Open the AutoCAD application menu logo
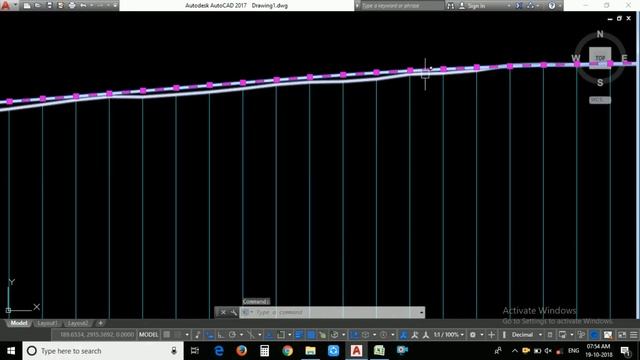 (x=6, y=5)
